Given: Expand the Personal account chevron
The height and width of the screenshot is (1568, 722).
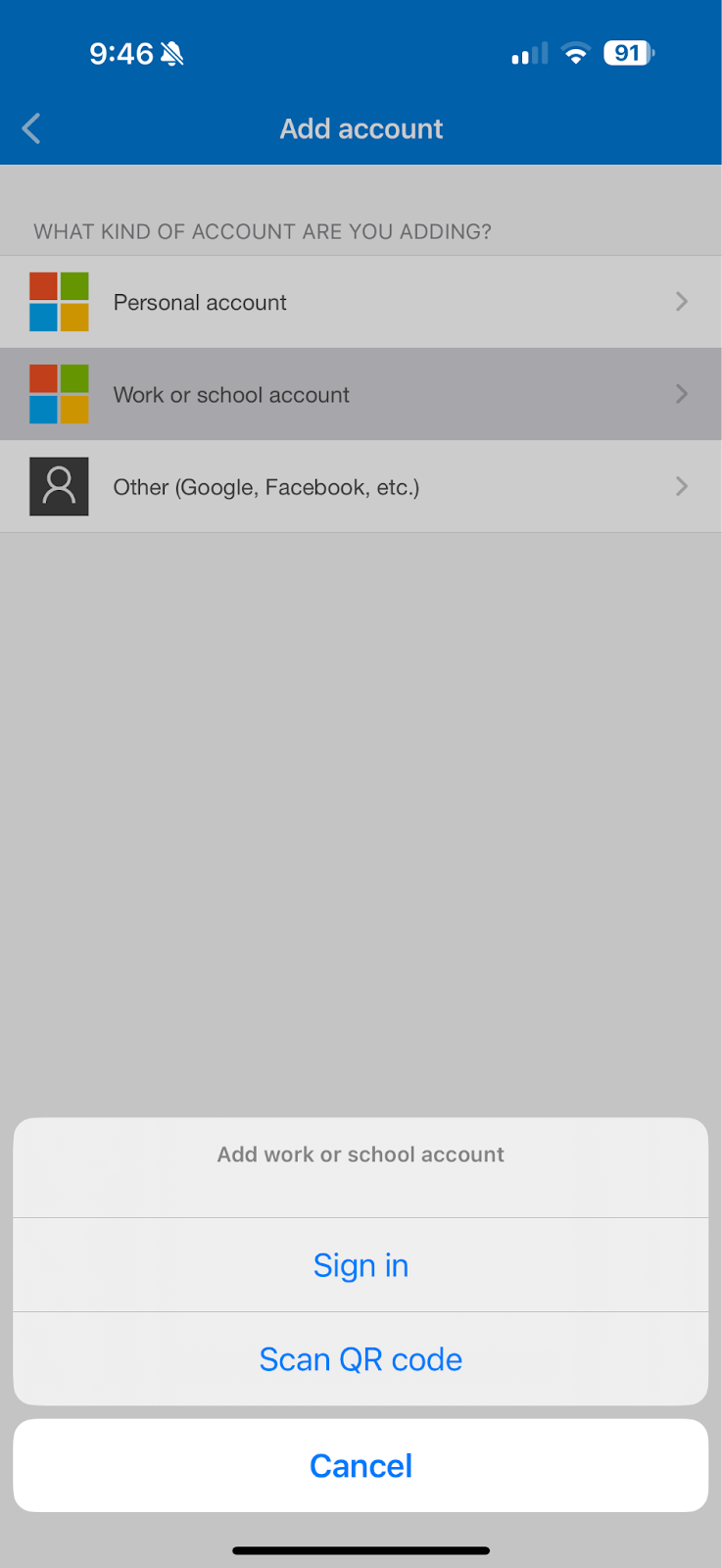Looking at the screenshot, I should tap(682, 302).
